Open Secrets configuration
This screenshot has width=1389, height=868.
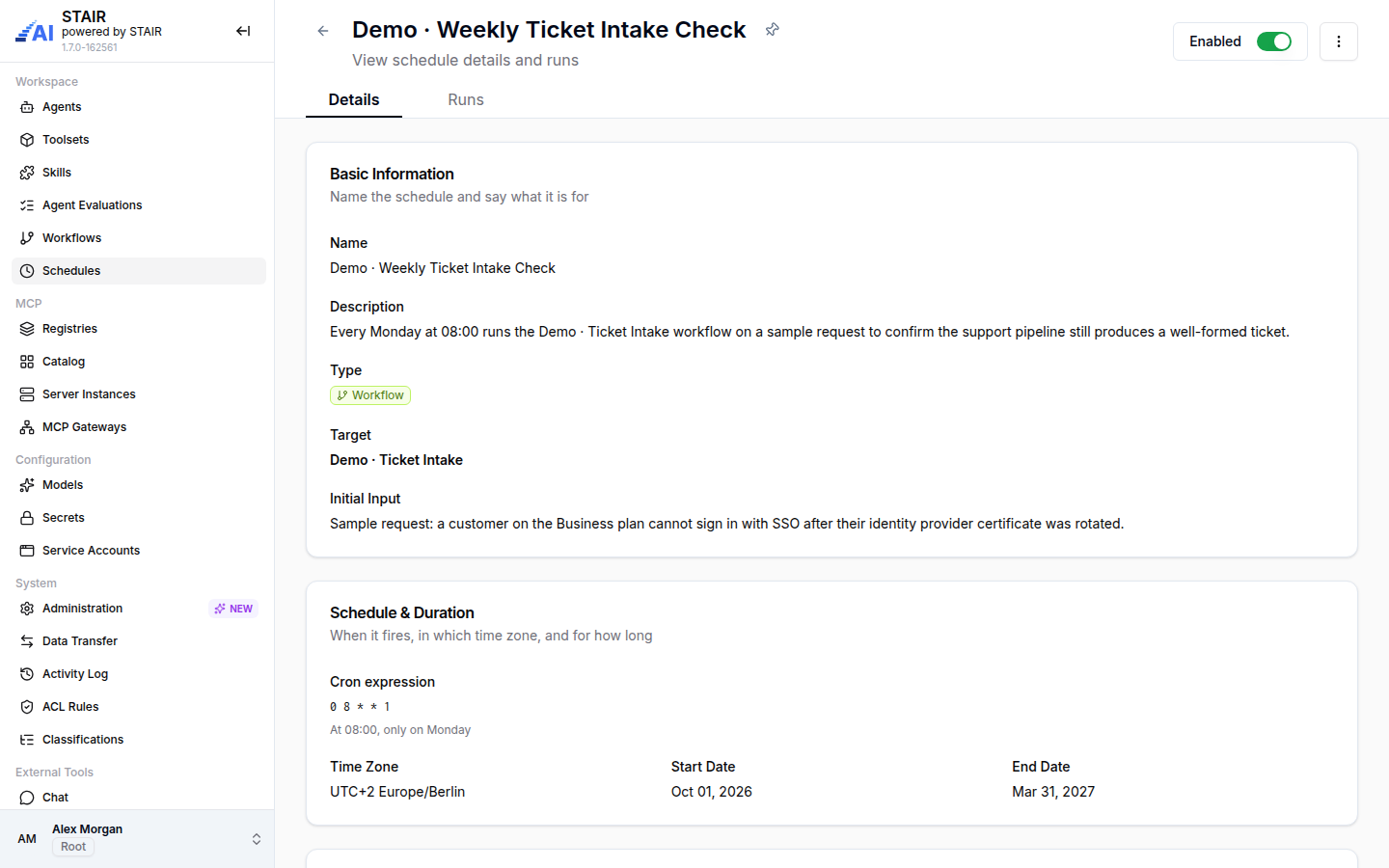coord(139,518)
